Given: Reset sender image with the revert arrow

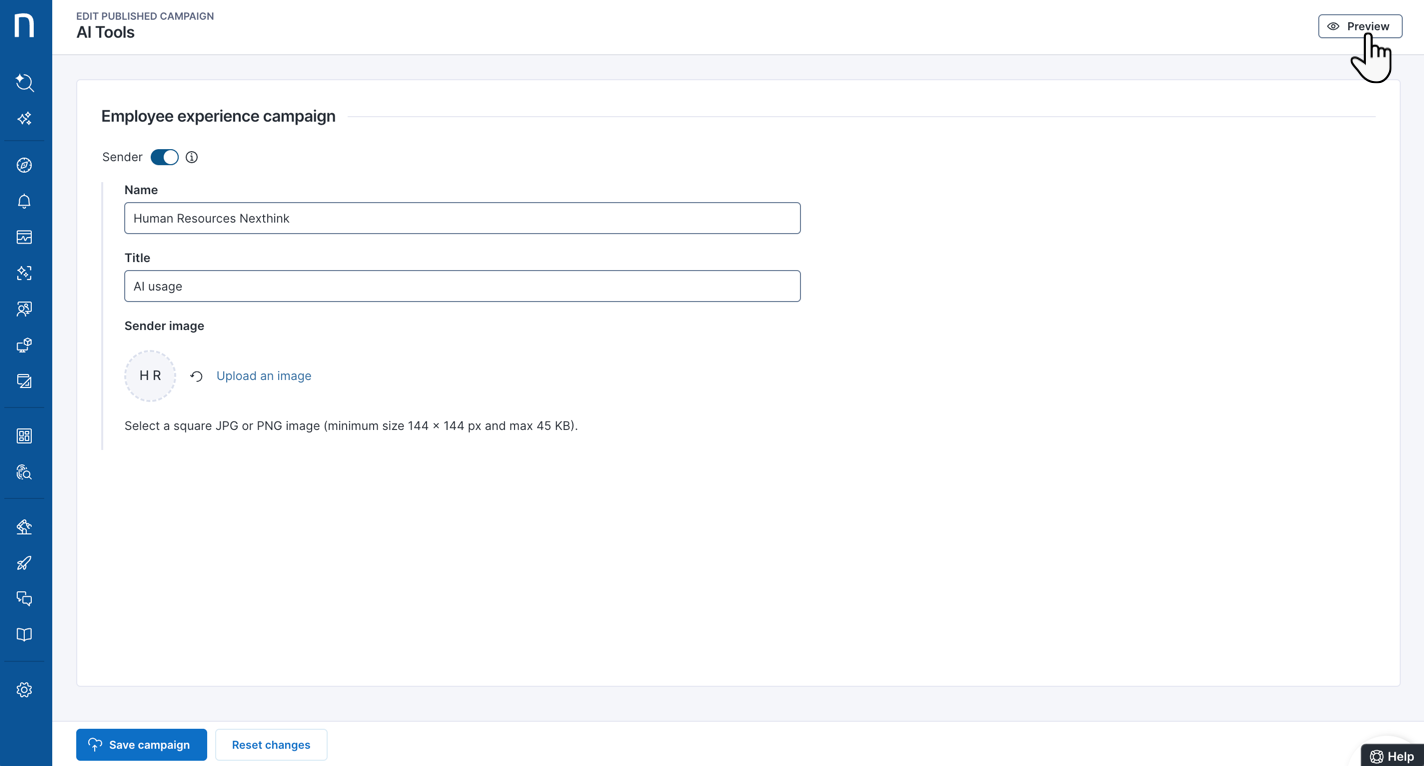Looking at the screenshot, I should pyautogui.click(x=197, y=376).
